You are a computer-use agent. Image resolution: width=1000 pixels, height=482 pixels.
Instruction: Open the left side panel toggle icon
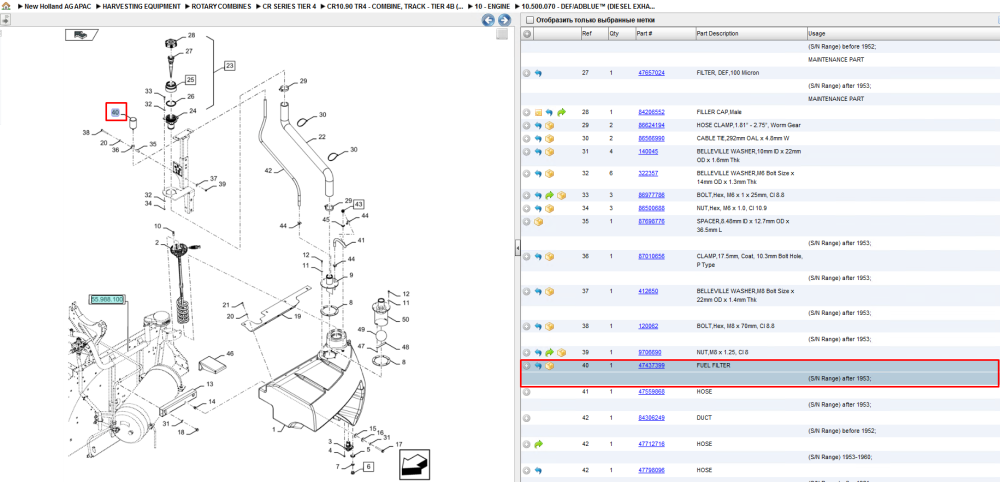[x=5, y=19]
